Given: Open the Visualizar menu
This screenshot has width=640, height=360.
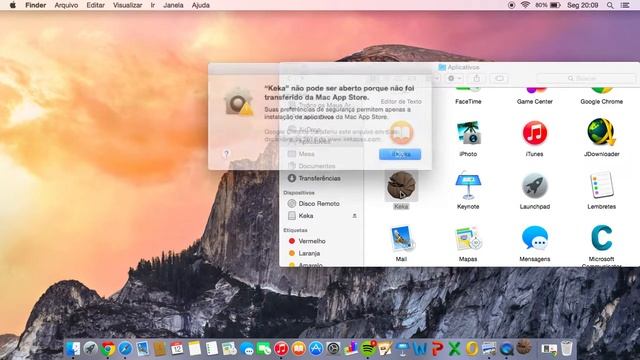Looking at the screenshot, I should (x=128, y=5).
